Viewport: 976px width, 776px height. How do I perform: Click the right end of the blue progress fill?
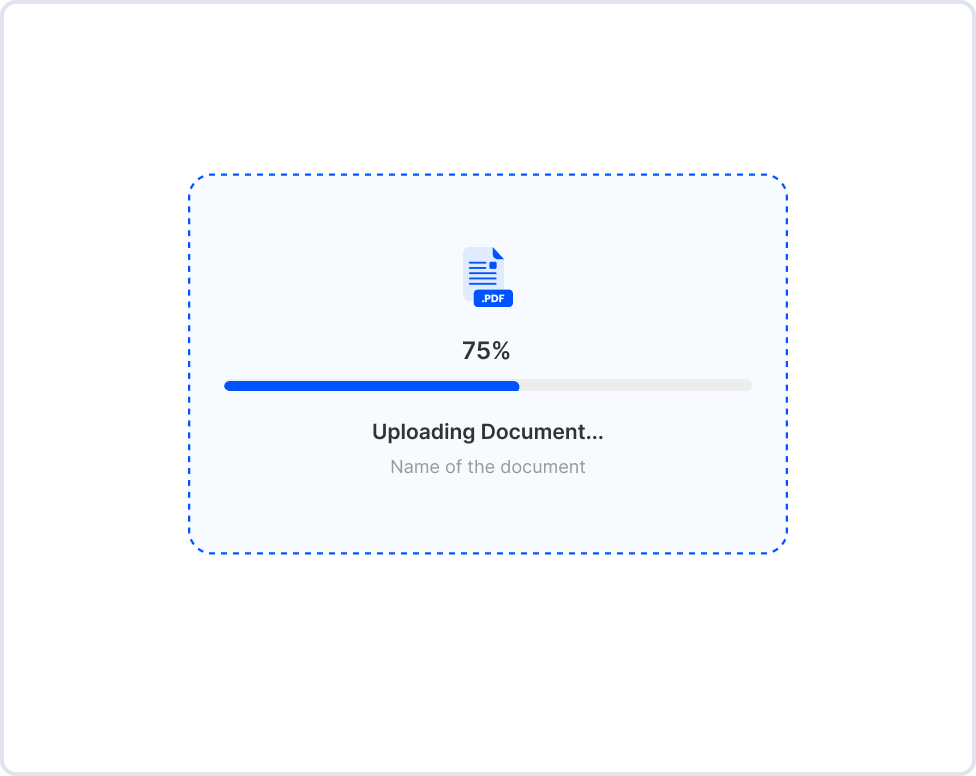pos(515,386)
